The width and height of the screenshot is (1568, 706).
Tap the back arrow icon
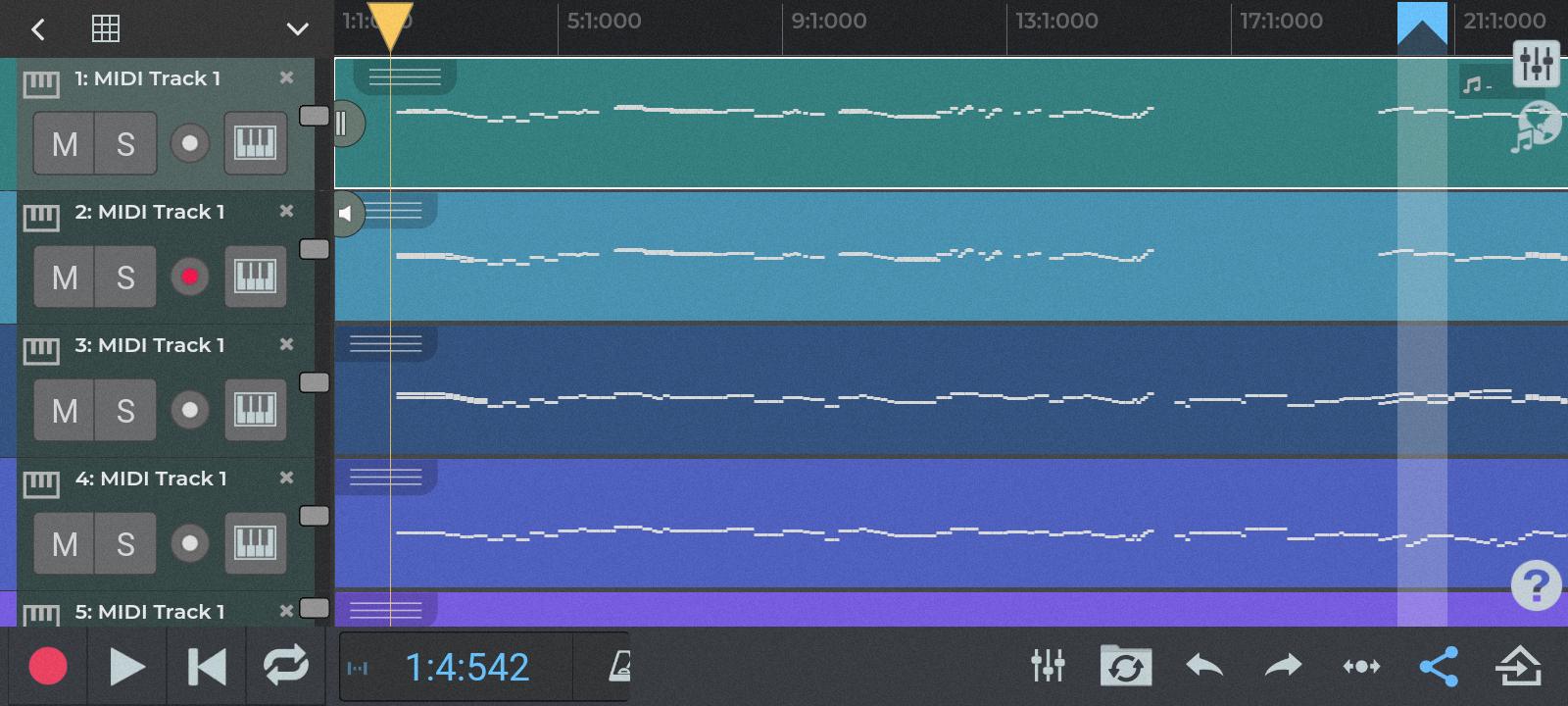38,29
